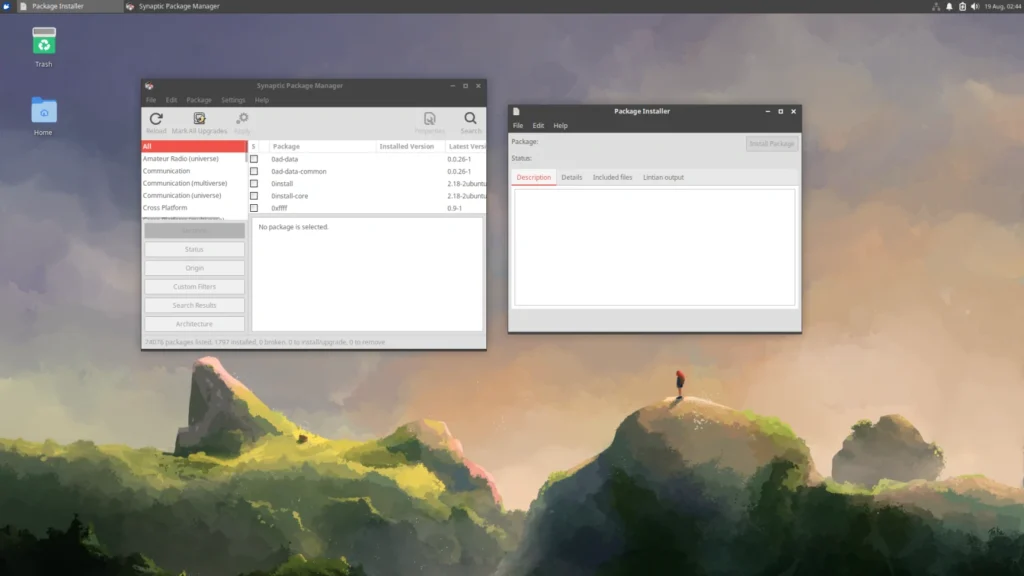
Task: Open the applications menu icon in top panel
Action: [x=6, y=6]
